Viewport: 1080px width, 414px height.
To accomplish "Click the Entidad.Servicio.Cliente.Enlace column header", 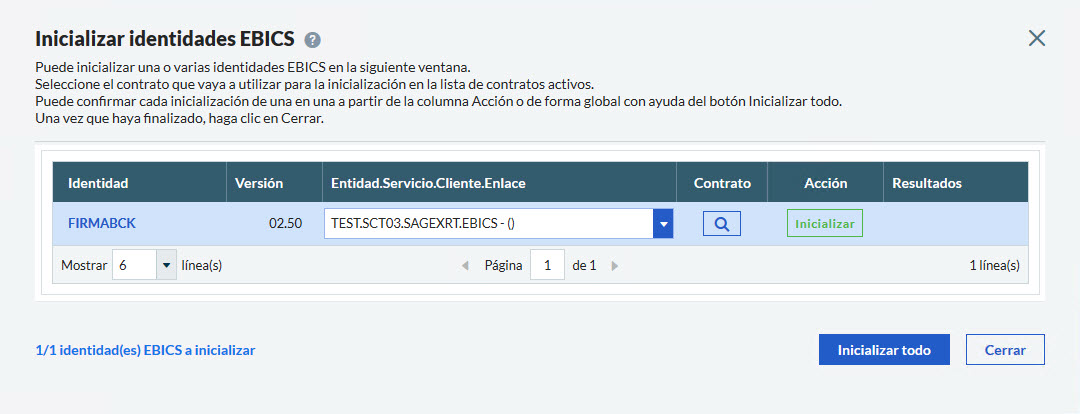I will 429,184.
